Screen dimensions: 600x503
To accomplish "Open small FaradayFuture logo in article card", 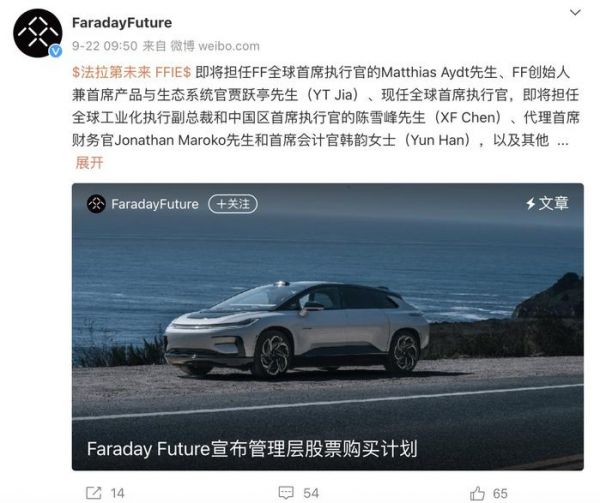I will (x=96, y=204).
